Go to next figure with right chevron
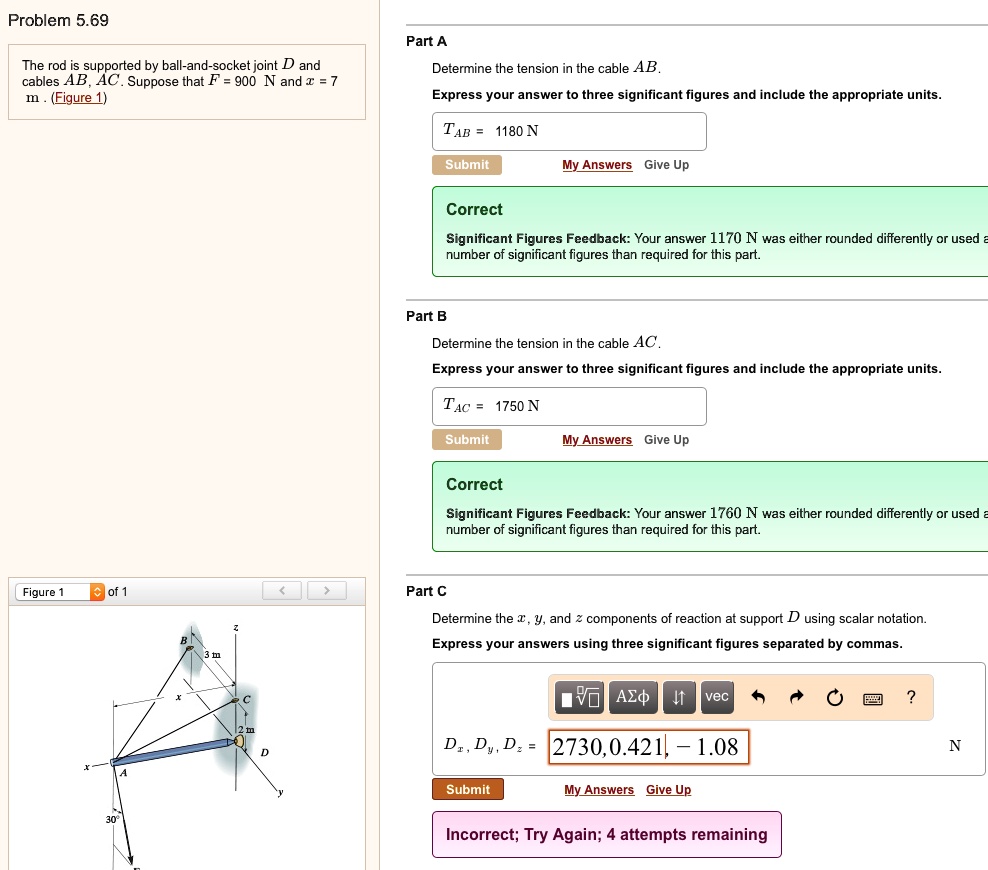Viewport: 988px width, 870px height. [327, 590]
